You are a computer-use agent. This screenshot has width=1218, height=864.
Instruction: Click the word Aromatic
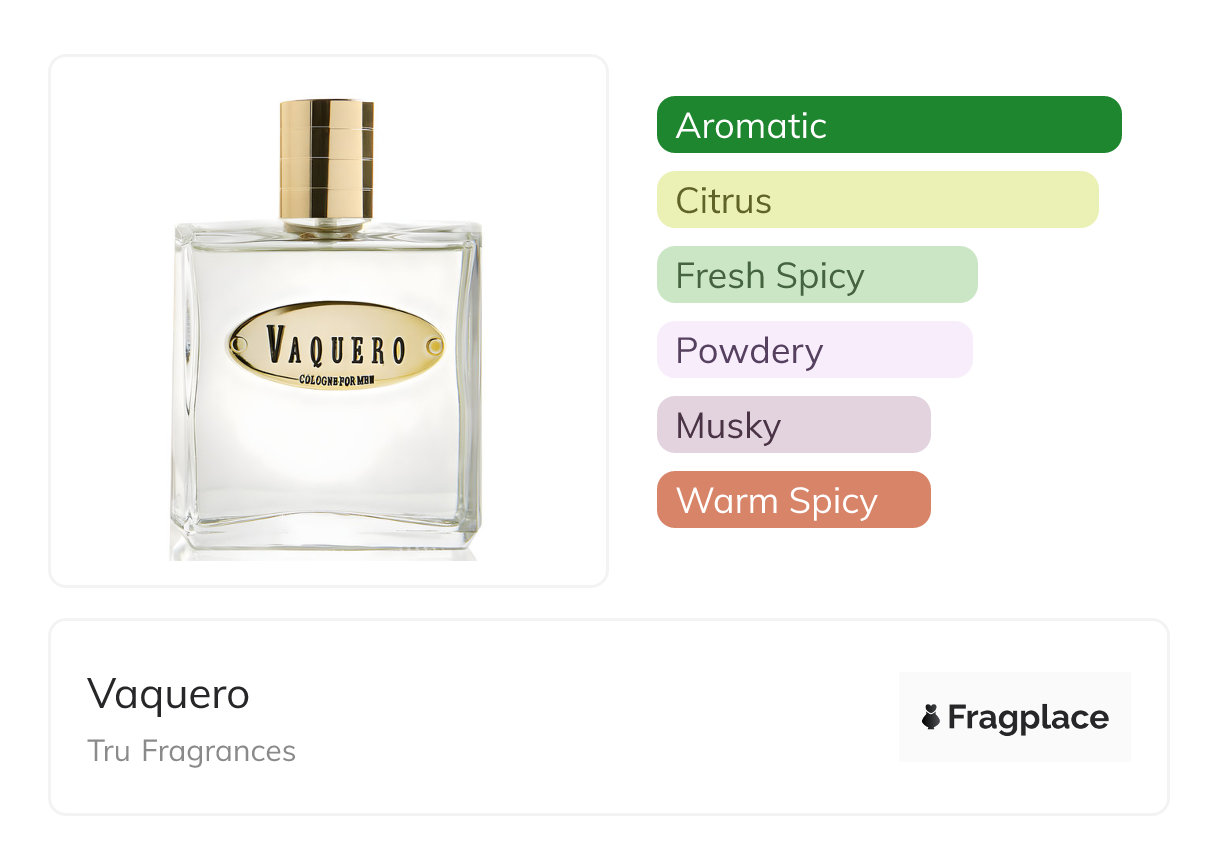[x=751, y=126]
